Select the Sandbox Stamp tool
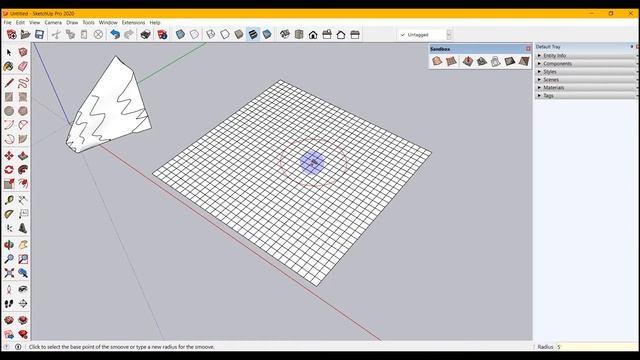 [x=482, y=61]
